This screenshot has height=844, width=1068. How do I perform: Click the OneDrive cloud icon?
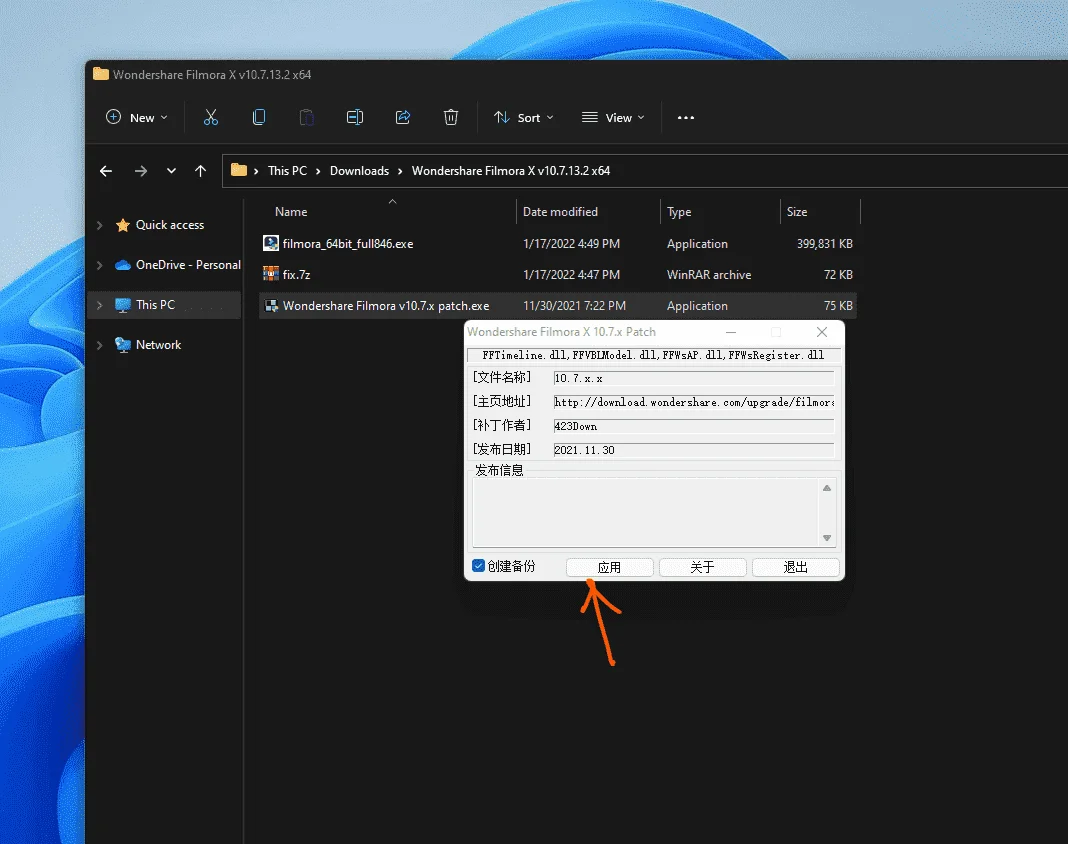(123, 265)
